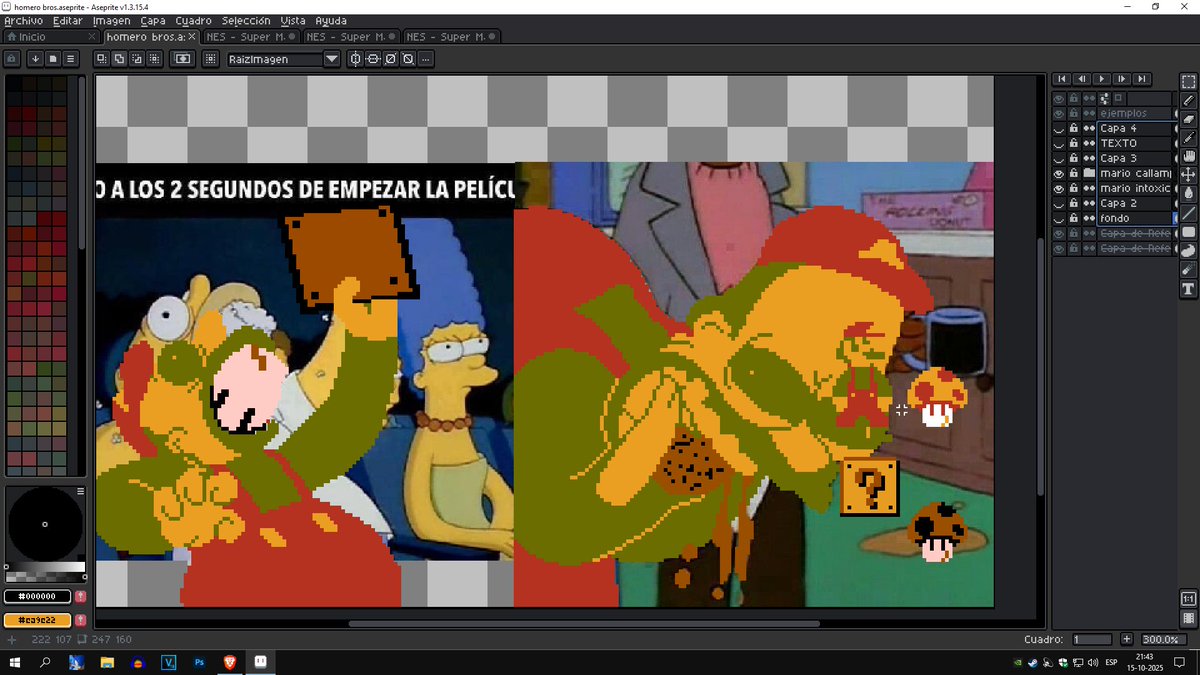Select the Line tool
The height and width of the screenshot is (675, 1200).
tap(1188, 213)
